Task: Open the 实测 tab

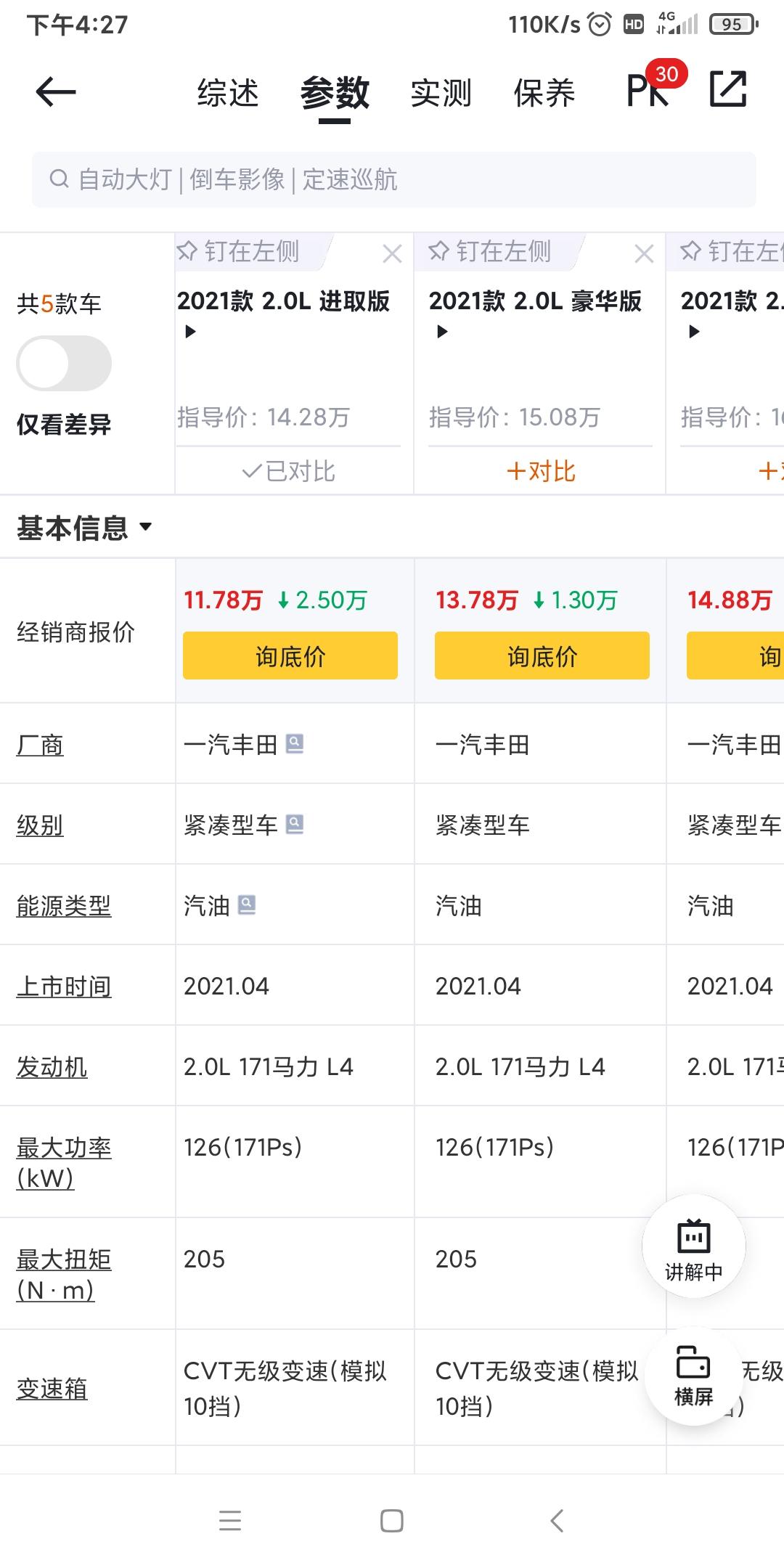Action: [441, 93]
